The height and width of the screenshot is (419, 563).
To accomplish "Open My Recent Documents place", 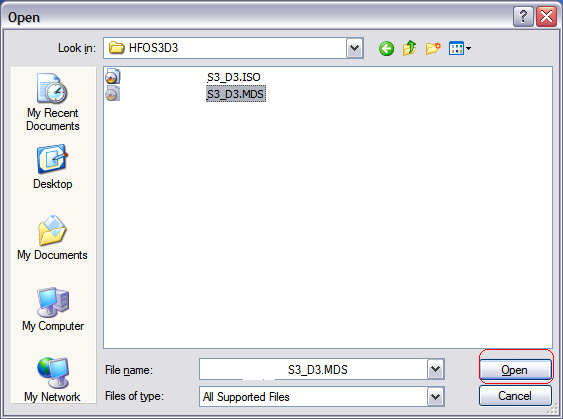I will pyautogui.click(x=53, y=102).
